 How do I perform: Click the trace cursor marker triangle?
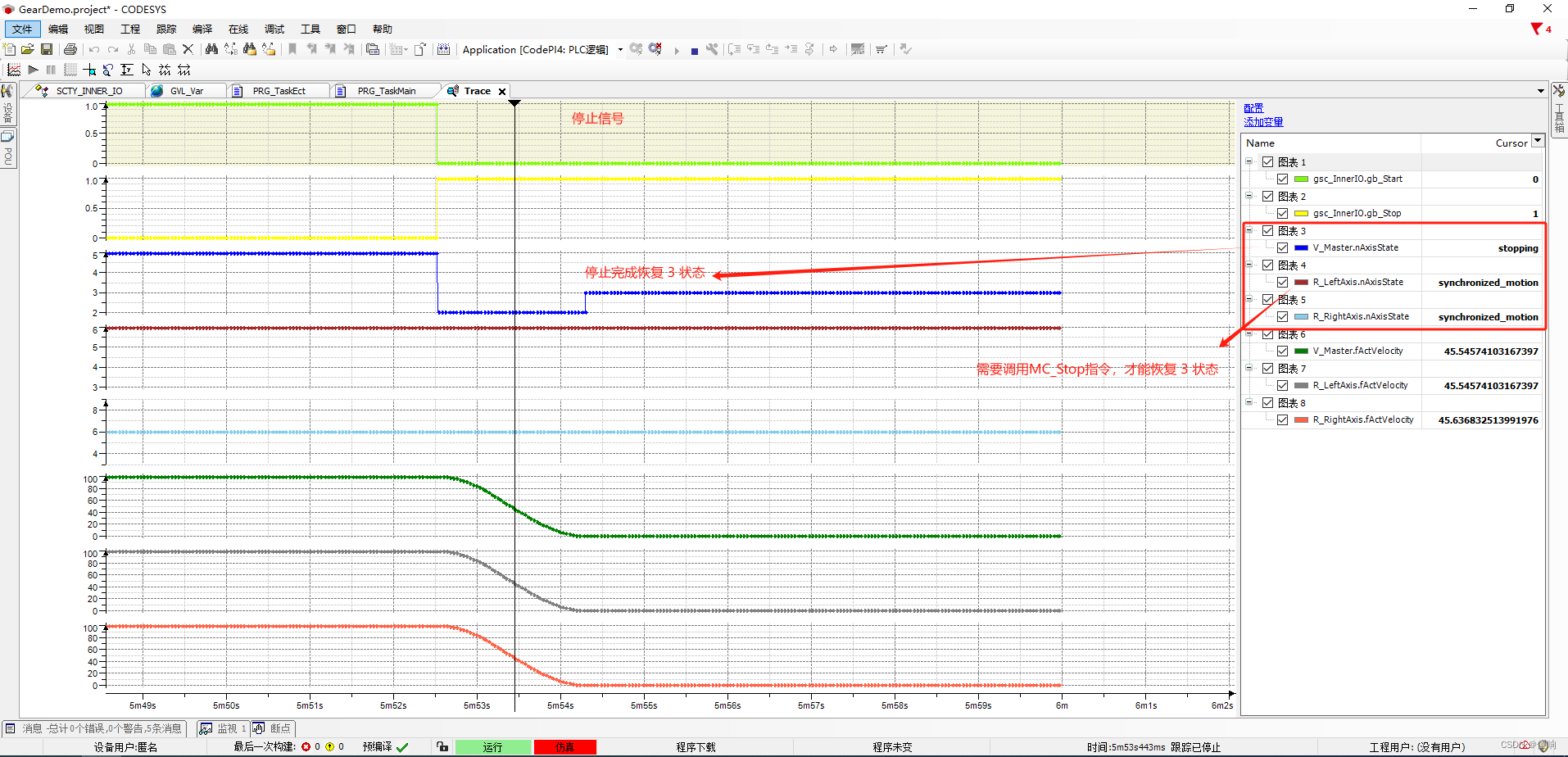point(514,103)
